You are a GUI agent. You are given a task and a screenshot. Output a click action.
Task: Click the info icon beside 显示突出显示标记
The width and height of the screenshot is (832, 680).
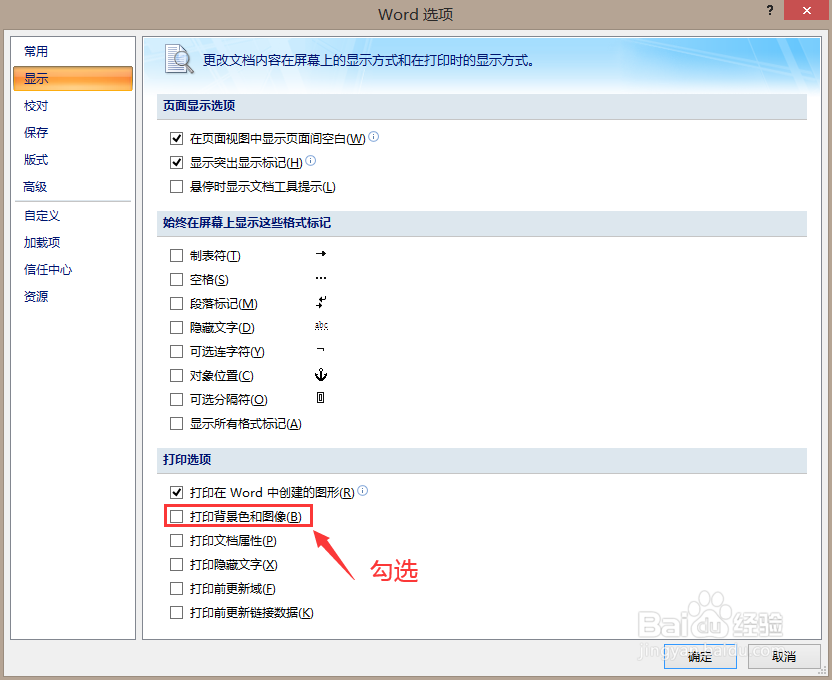(x=311, y=160)
